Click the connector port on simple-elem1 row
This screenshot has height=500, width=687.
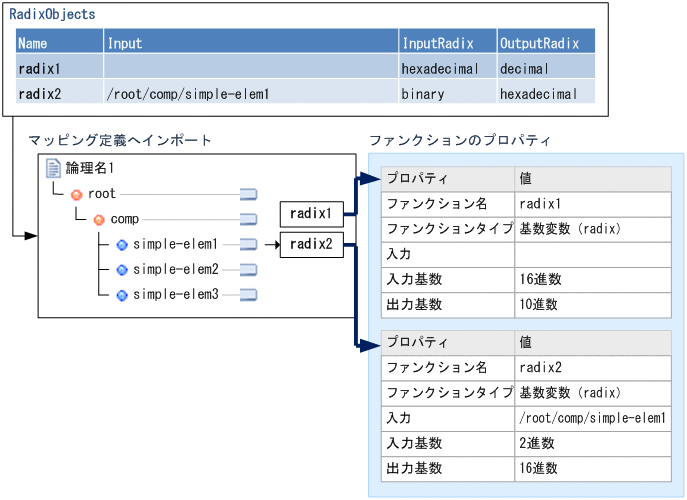(x=248, y=244)
